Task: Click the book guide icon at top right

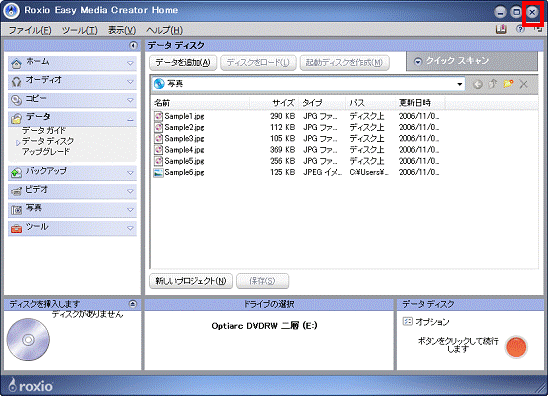Action: tap(501, 29)
